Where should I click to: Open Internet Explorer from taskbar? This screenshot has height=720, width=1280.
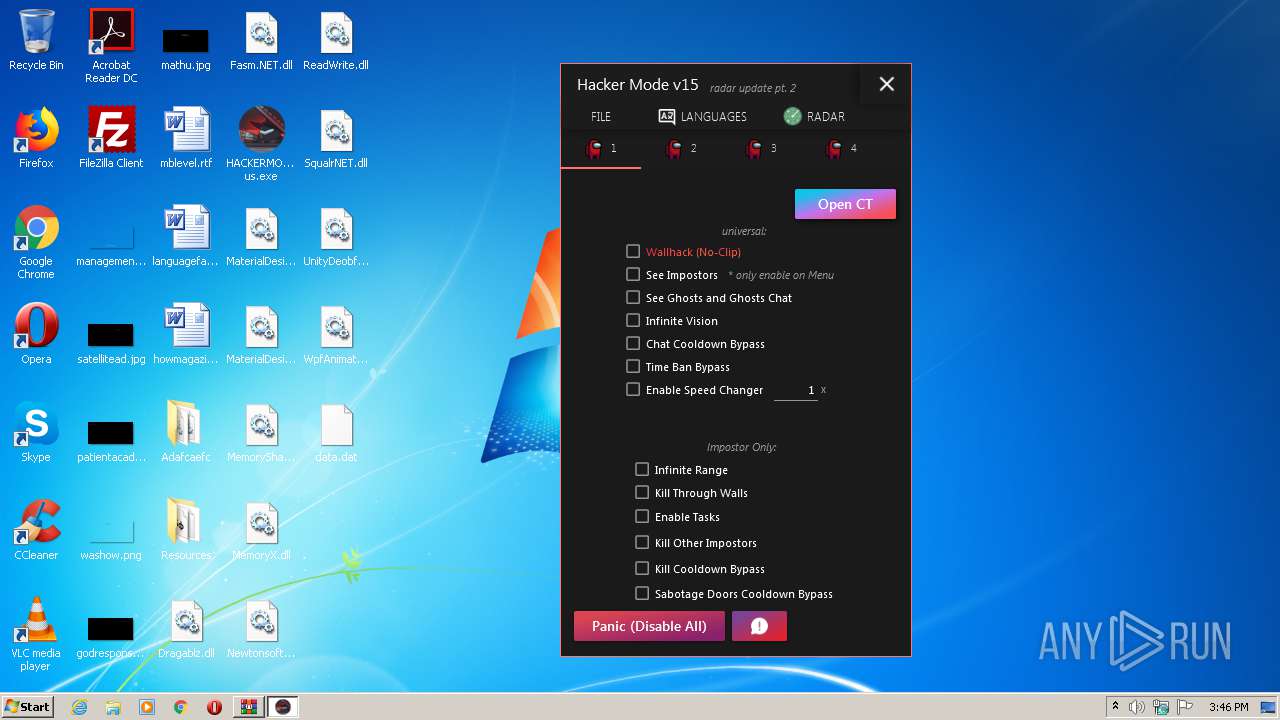pos(79,707)
